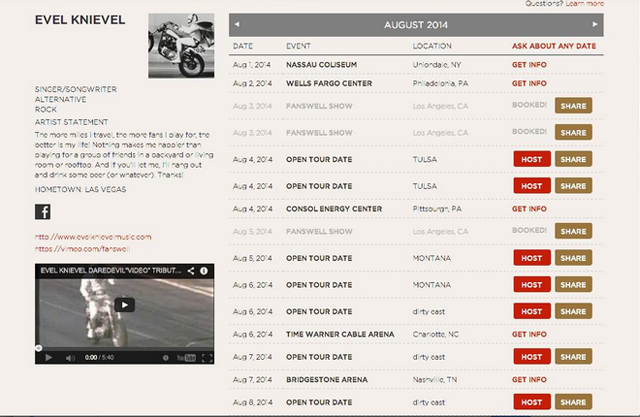Click the Pittsburgh, PA location
The height and width of the screenshot is (417, 640).
tap(437, 209)
